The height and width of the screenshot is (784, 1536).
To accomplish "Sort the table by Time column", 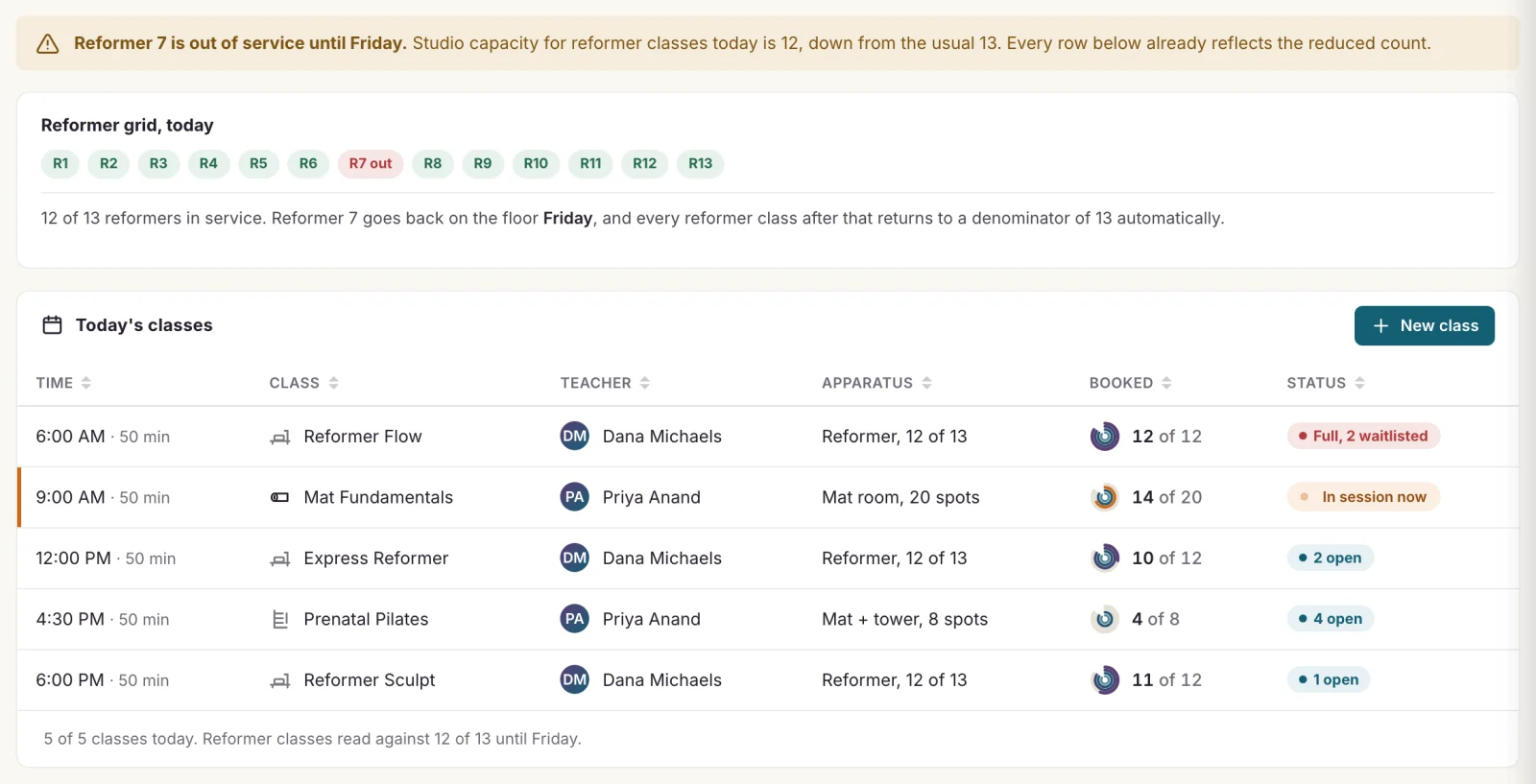I will click(x=63, y=383).
